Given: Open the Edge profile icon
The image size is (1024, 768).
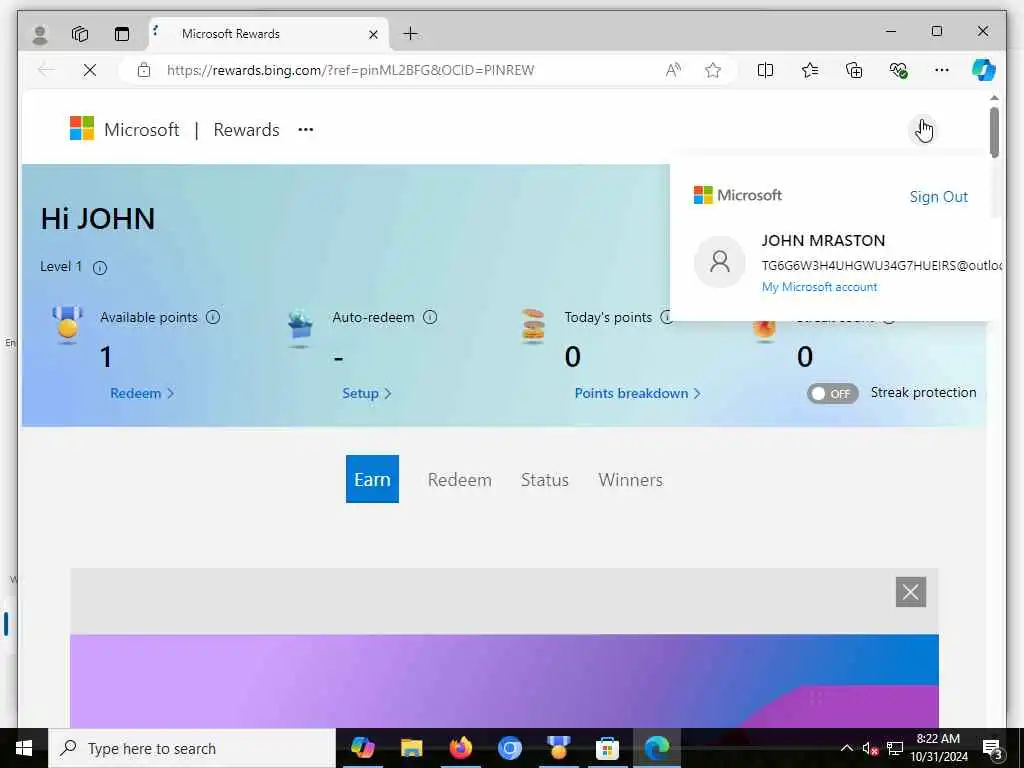Looking at the screenshot, I should (40, 34).
